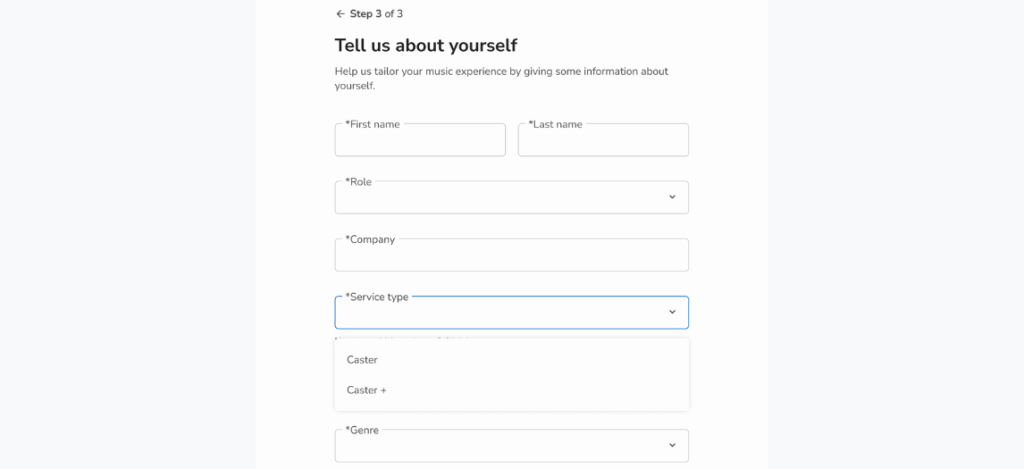This screenshot has height=469, width=1024.
Task: Click the Tell us about yourself heading
Action: [425, 45]
